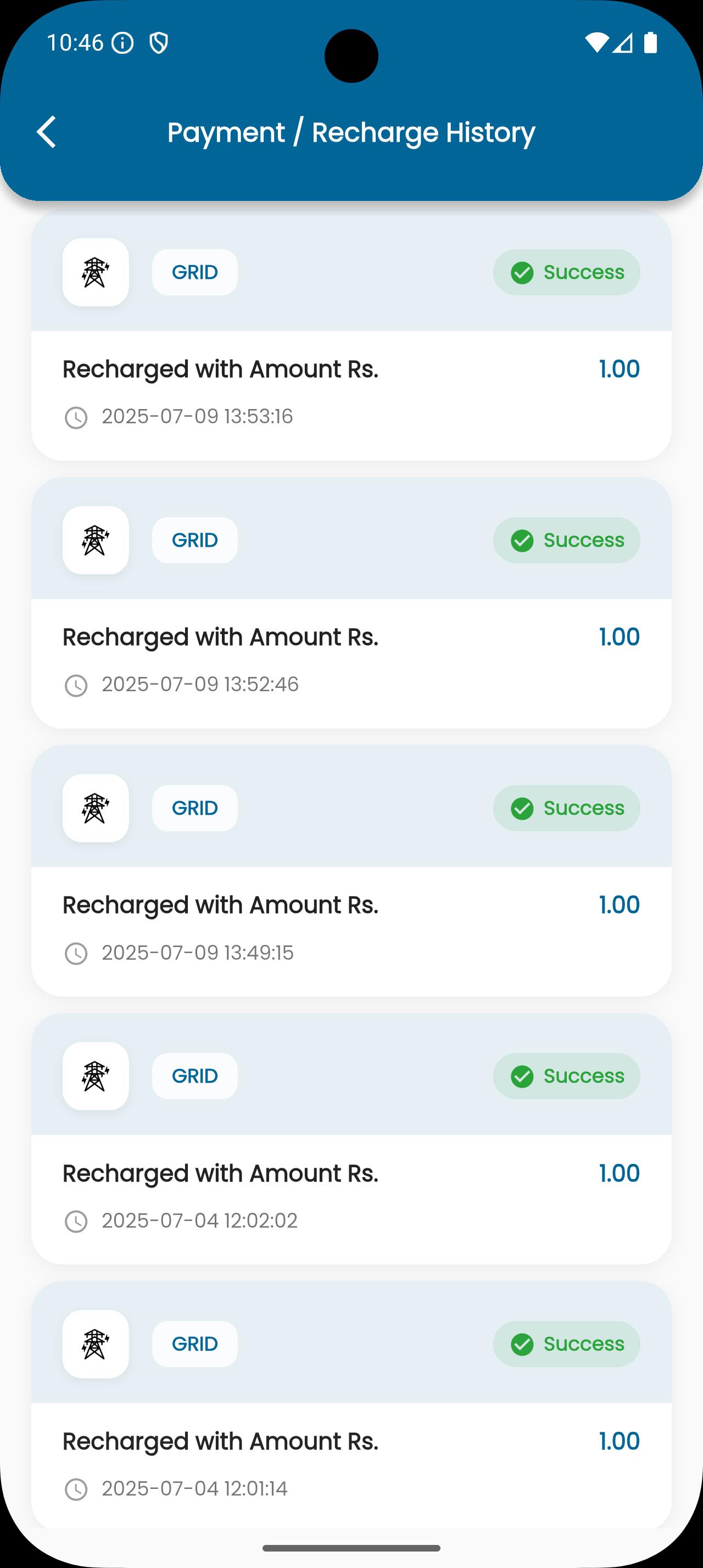703x1568 pixels.
Task: Tap power tower icon of 12:02:02 recharge
Action: pyautogui.click(x=96, y=1076)
